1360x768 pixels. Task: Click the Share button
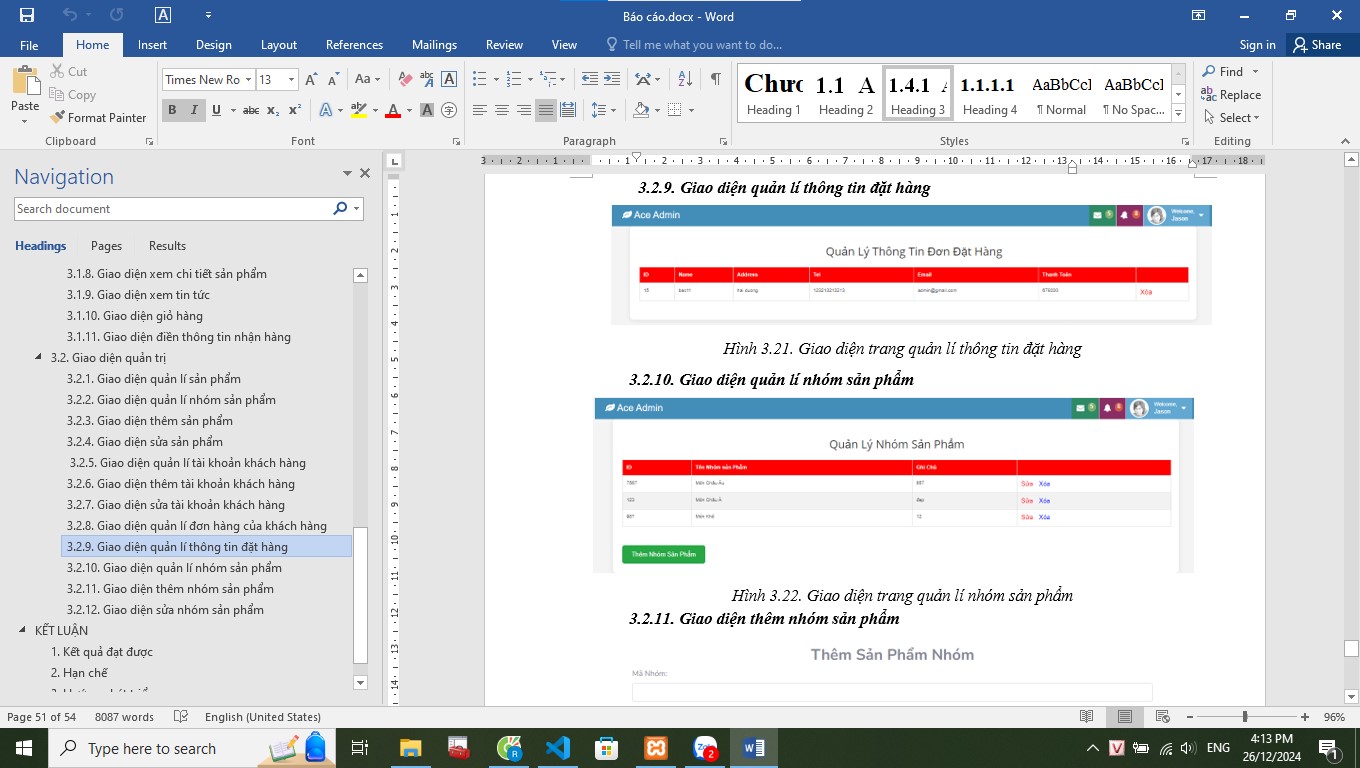1316,45
